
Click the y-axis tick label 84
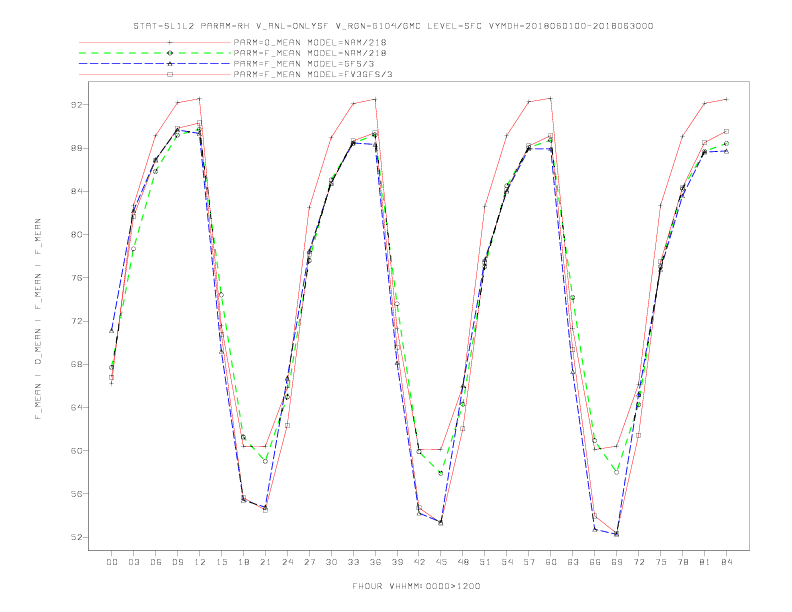[76, 191]
